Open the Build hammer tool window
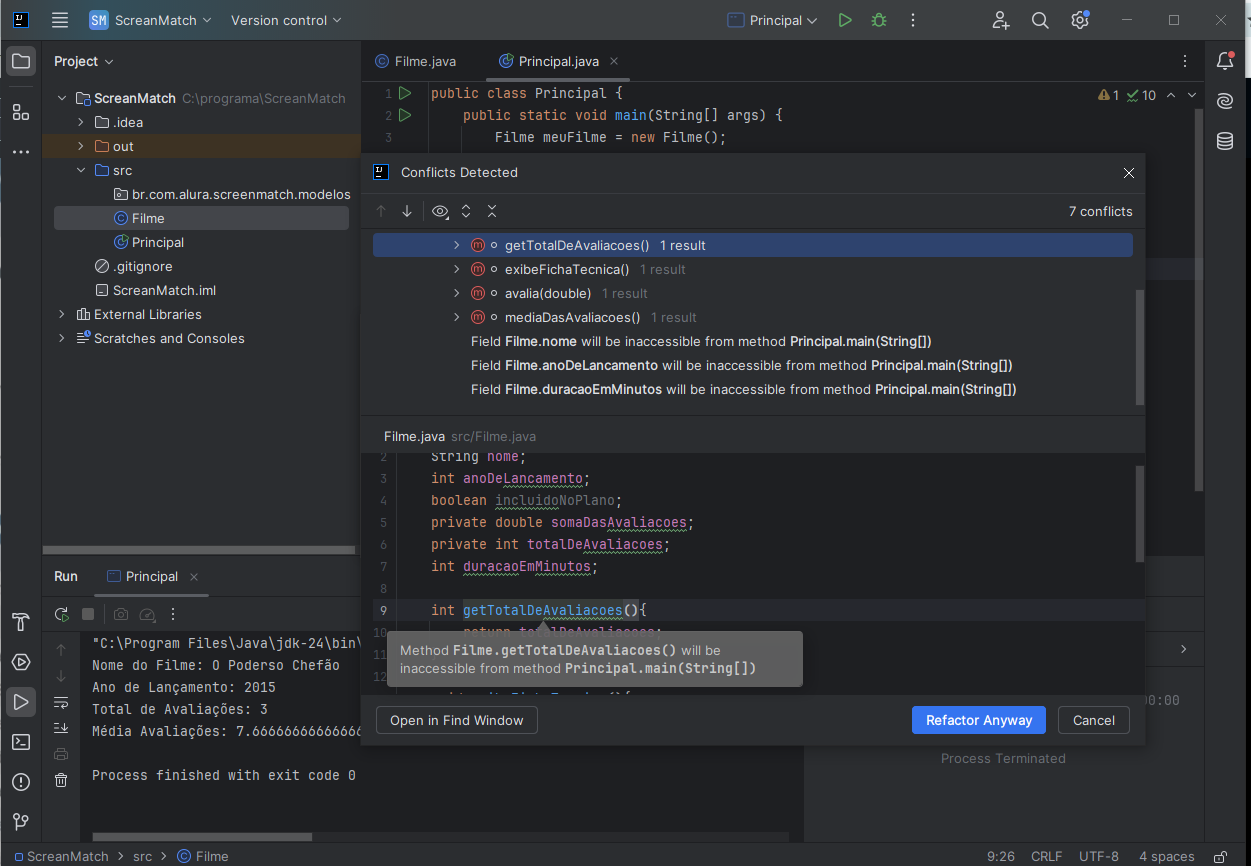Screen dimensions: 1251x866 coord(21,622)
